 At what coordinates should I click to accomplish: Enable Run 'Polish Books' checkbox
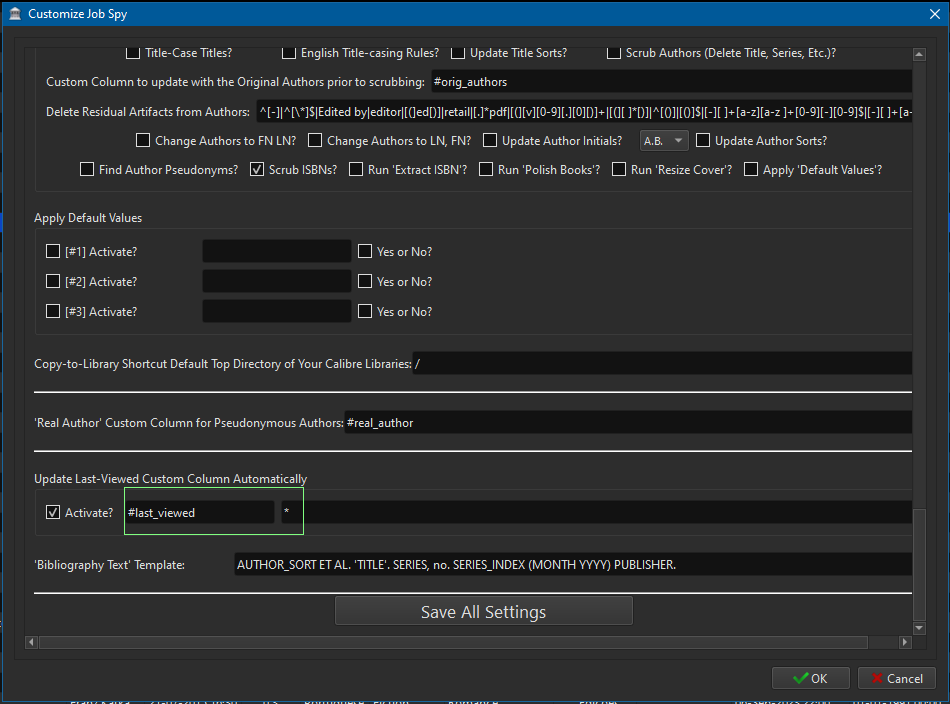click(486, 170)
